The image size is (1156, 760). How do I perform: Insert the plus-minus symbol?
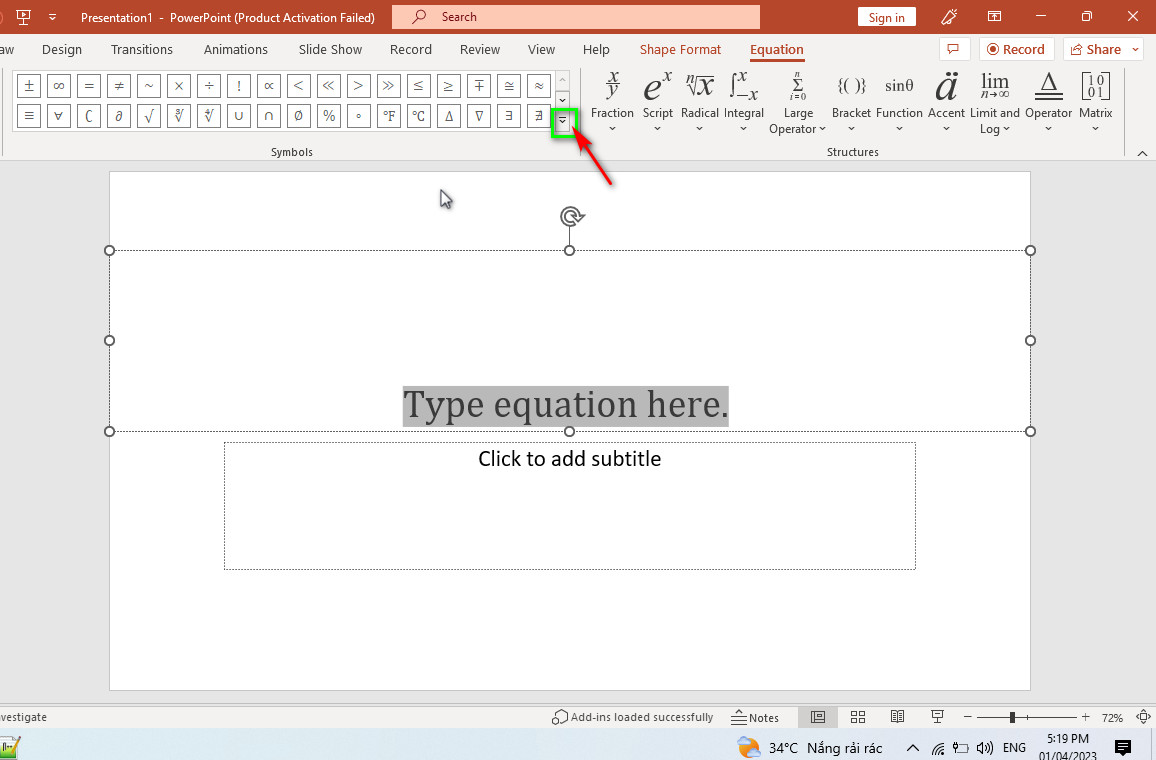click(x=29, y=86)
